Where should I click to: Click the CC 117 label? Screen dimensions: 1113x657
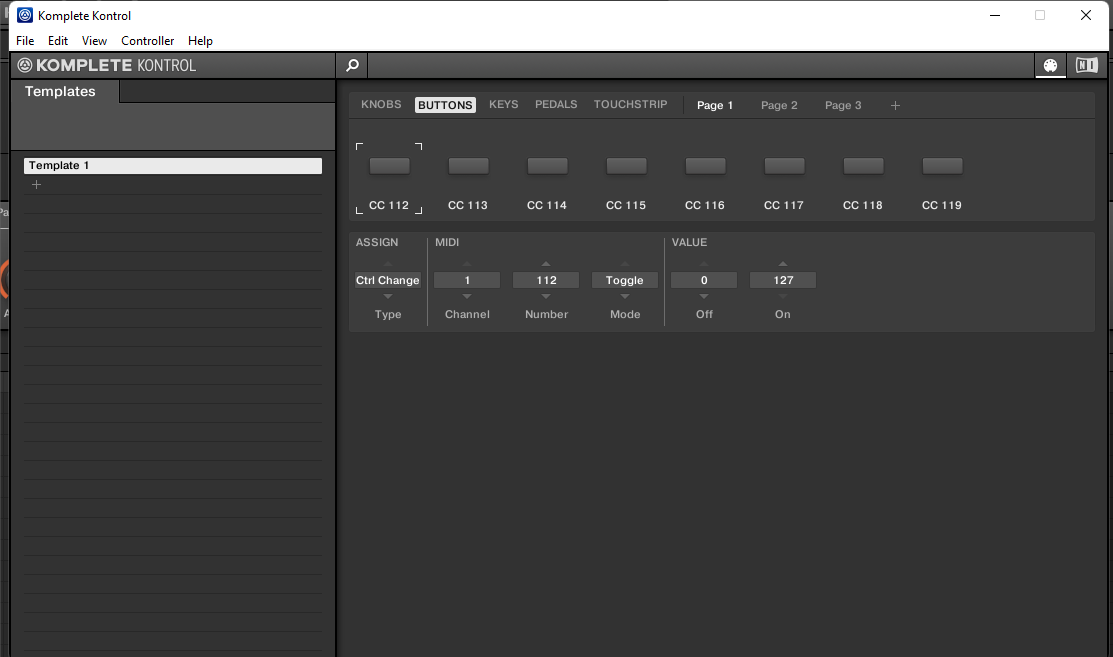point(784,205)
